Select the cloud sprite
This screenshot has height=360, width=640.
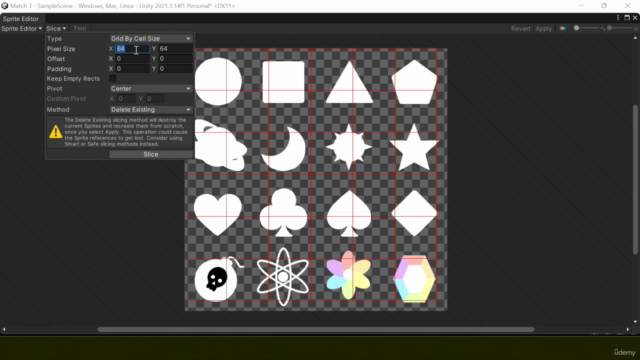pyautogui.click(x=220, y=146)
